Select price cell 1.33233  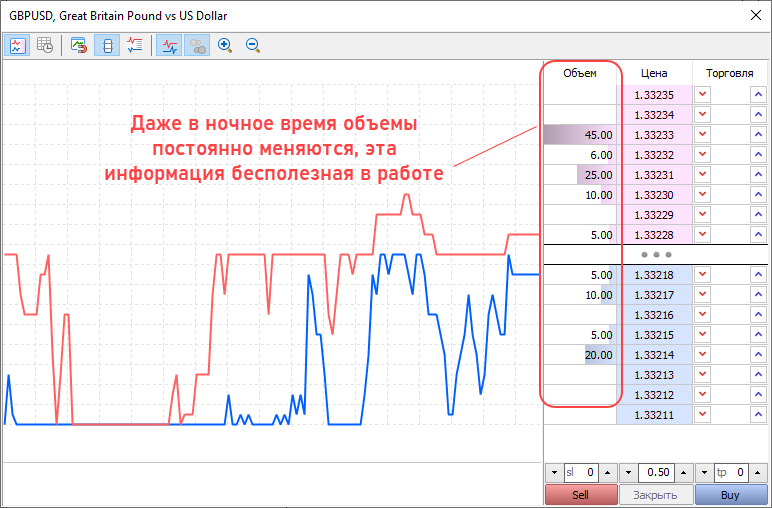pyautogui.click(x=654, y=135)
